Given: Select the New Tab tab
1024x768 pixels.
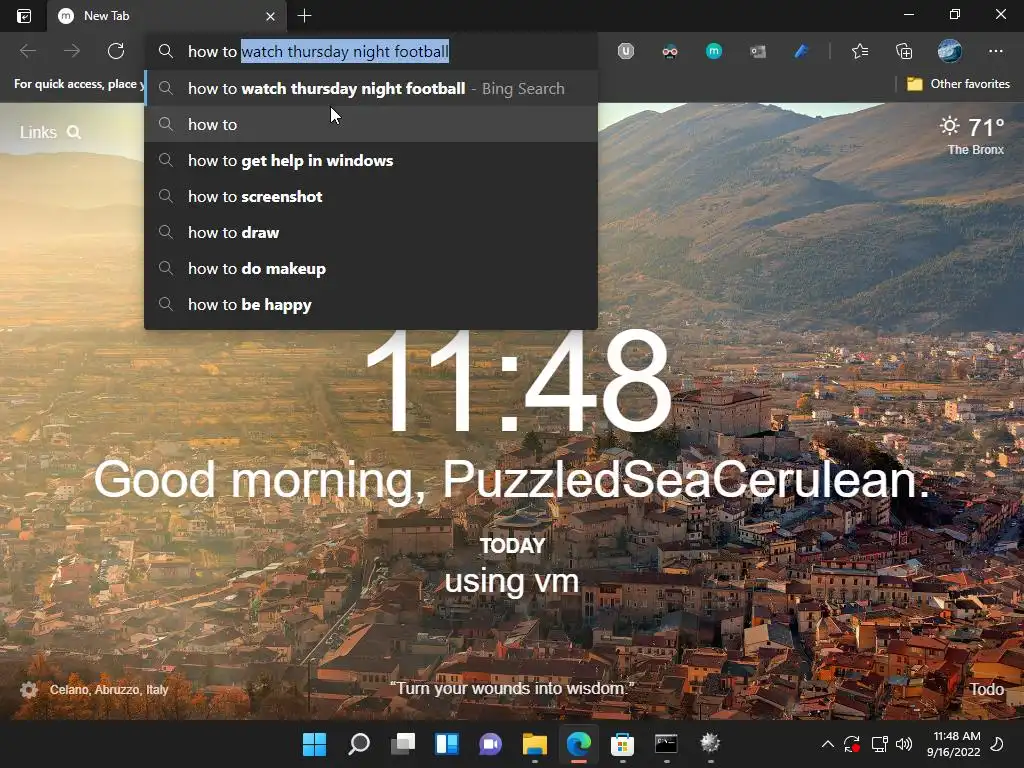Looking at the screenshot, I should pos(167,16).
